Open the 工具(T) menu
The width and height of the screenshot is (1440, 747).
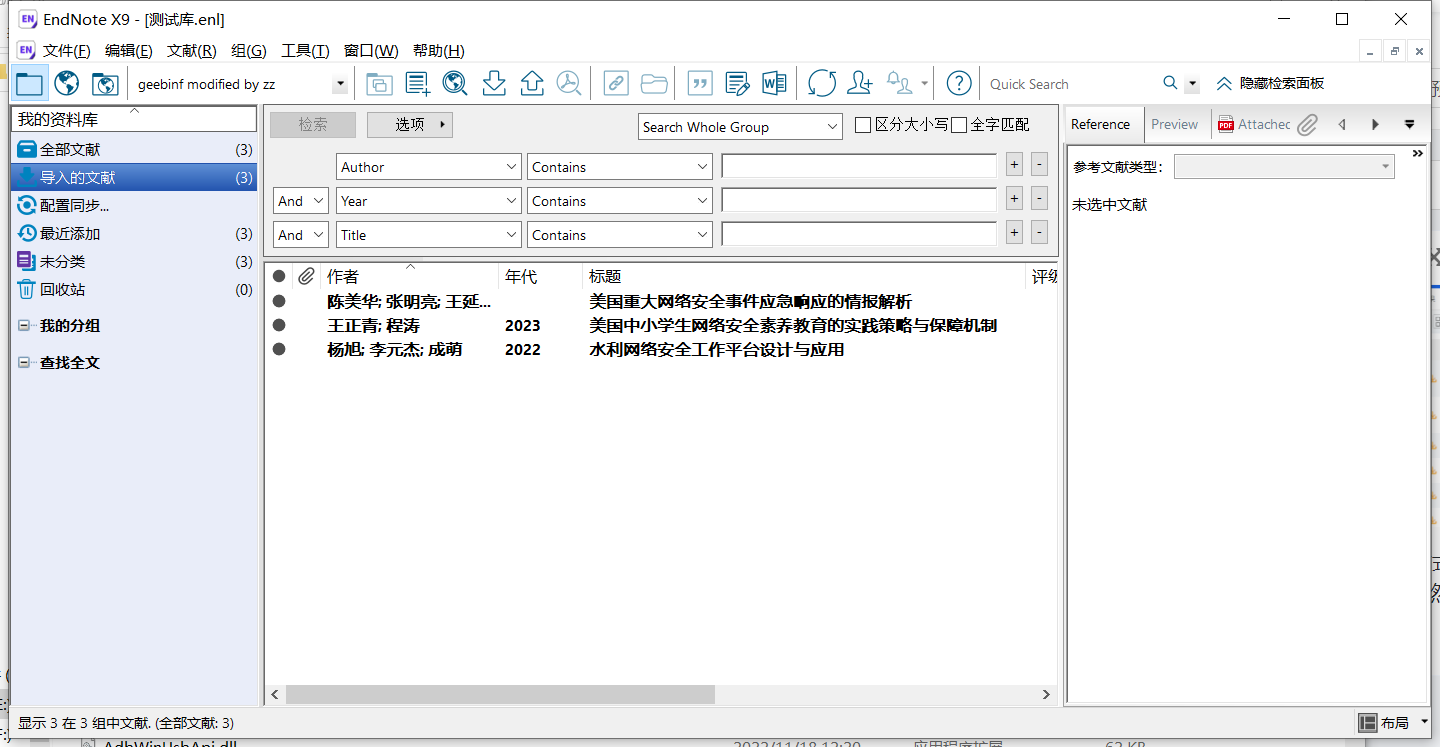(305, 51)
